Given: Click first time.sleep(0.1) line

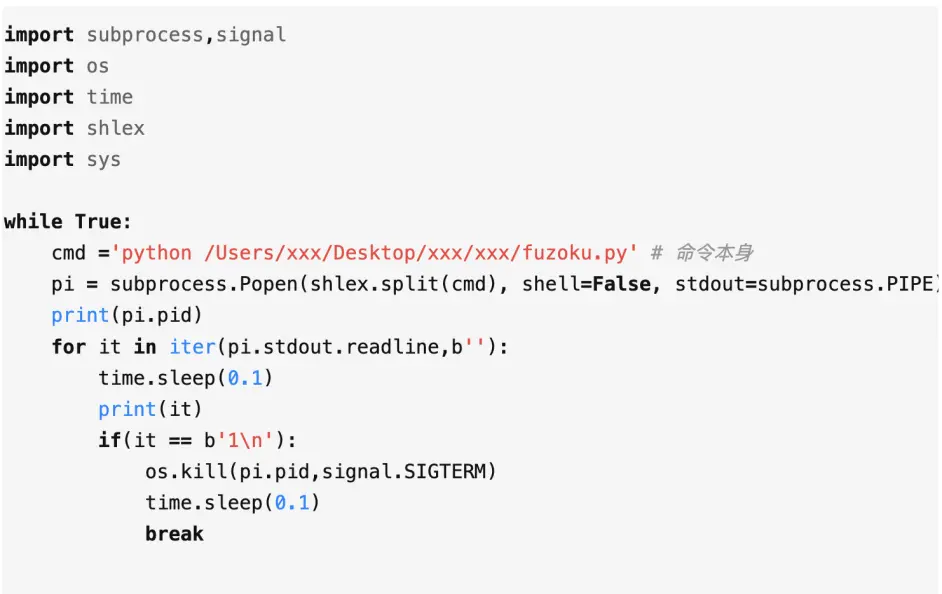Looking at the screenshot, I should click(186, 378).
